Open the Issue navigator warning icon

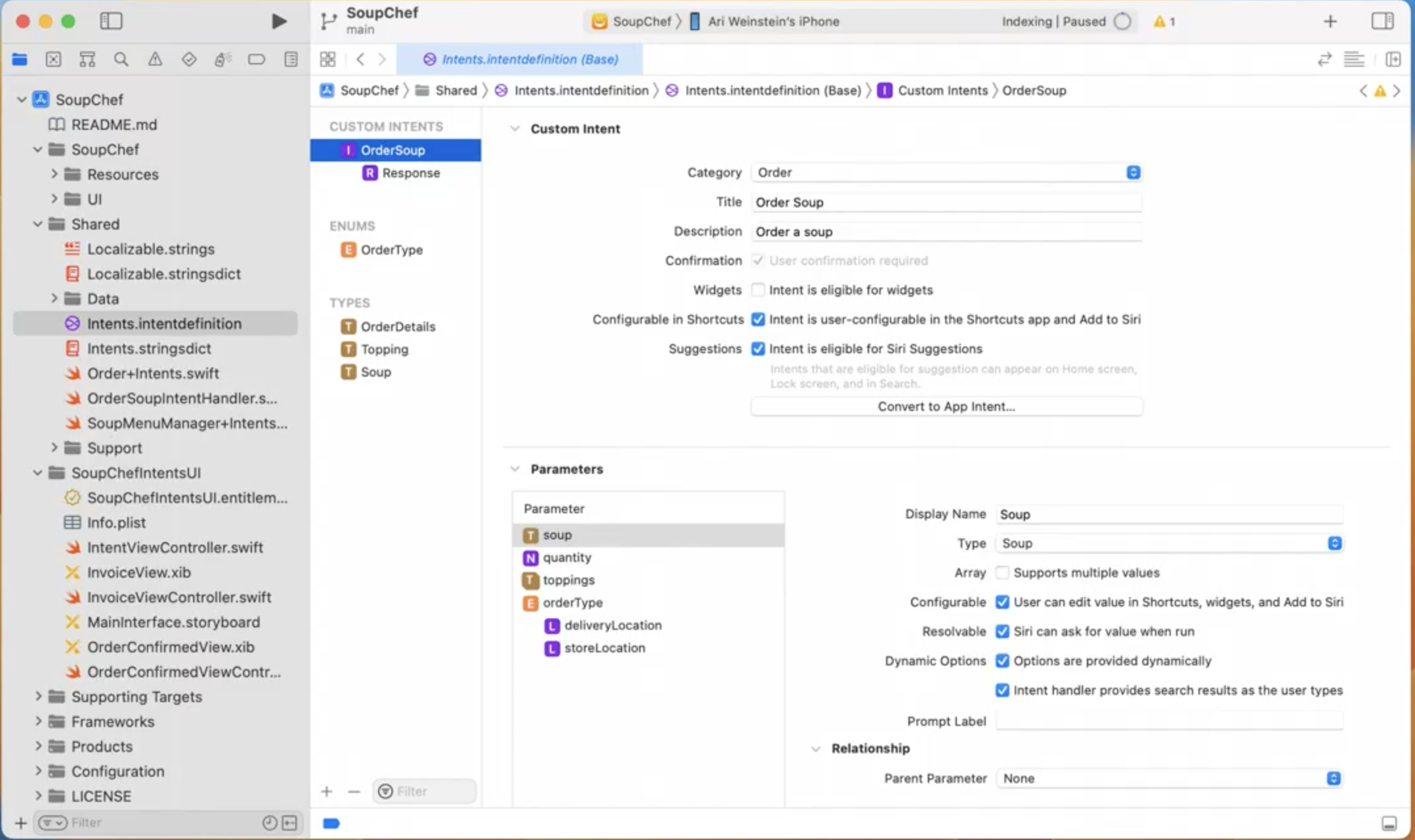[155, 60]
